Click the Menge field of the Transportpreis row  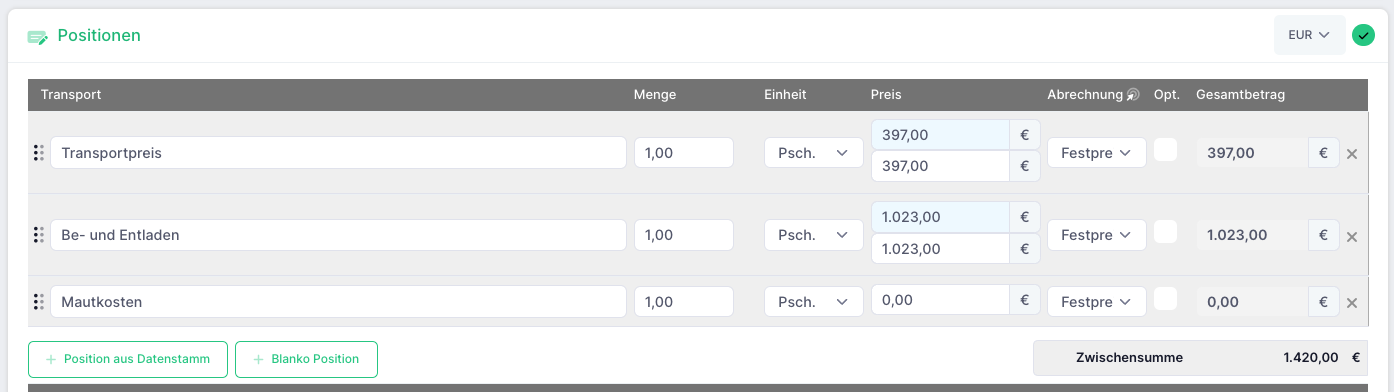click(684, 153)
